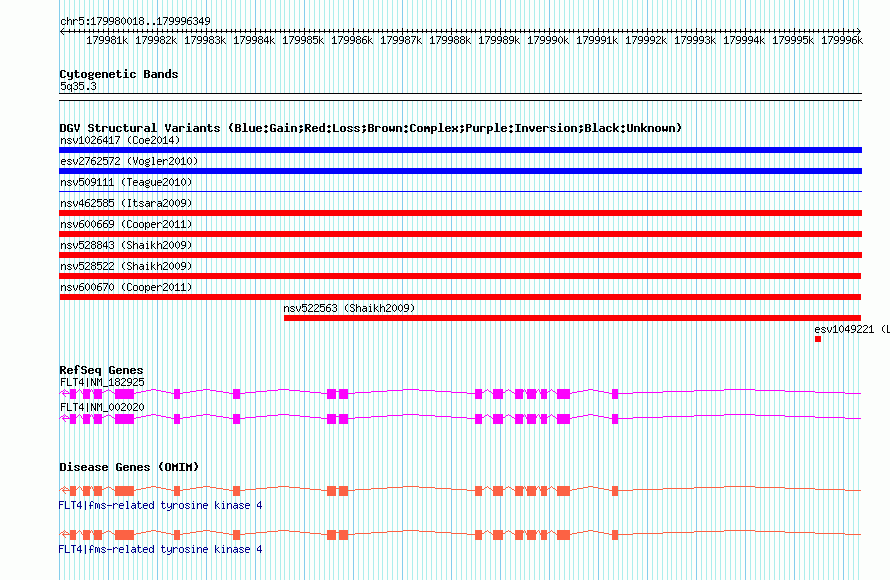Click the nsv522563 (Shaikh2009) label
This screenshot has height=580, width=890.
pos(349,308)
